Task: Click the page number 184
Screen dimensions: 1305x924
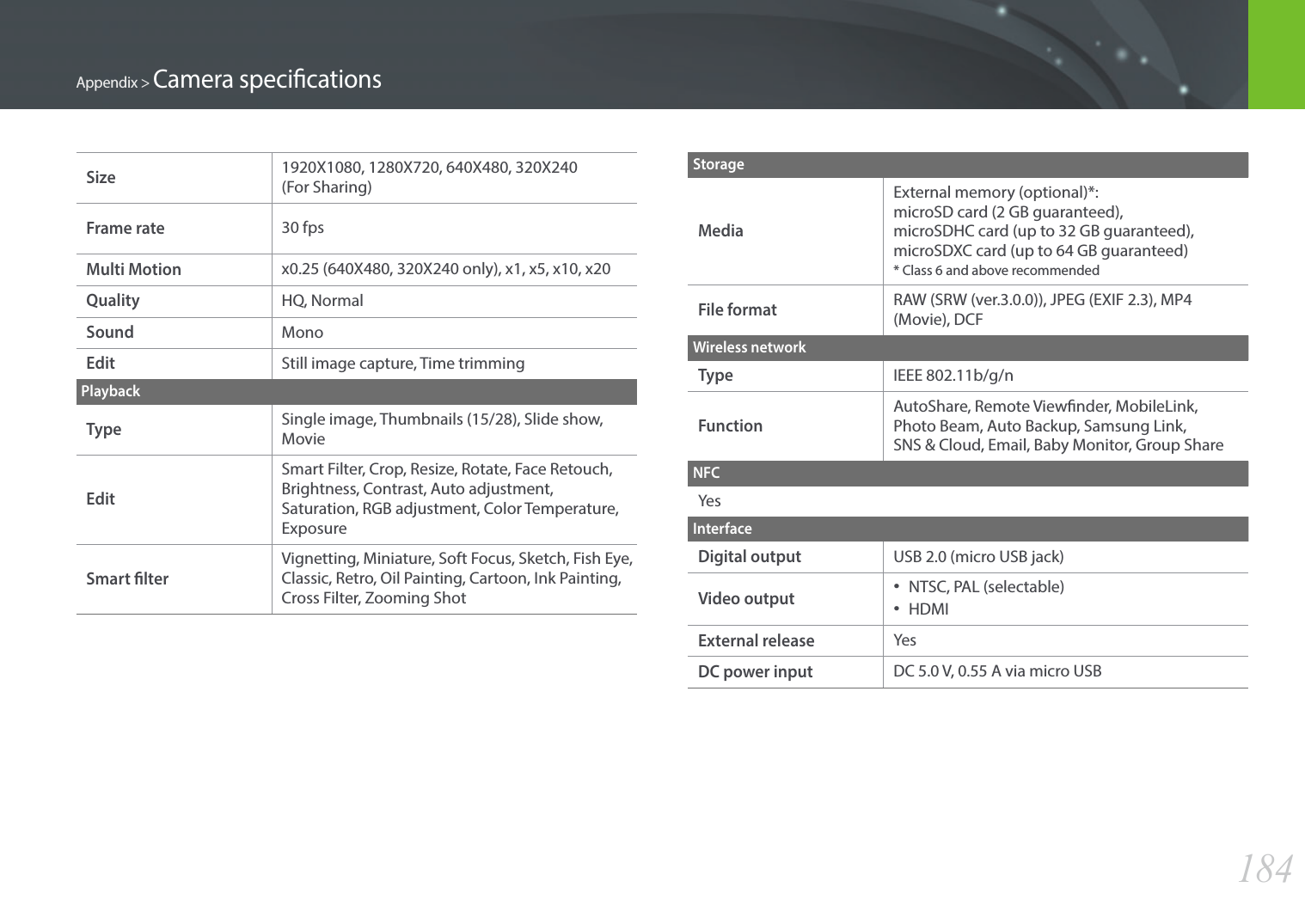Action: 1265,869
